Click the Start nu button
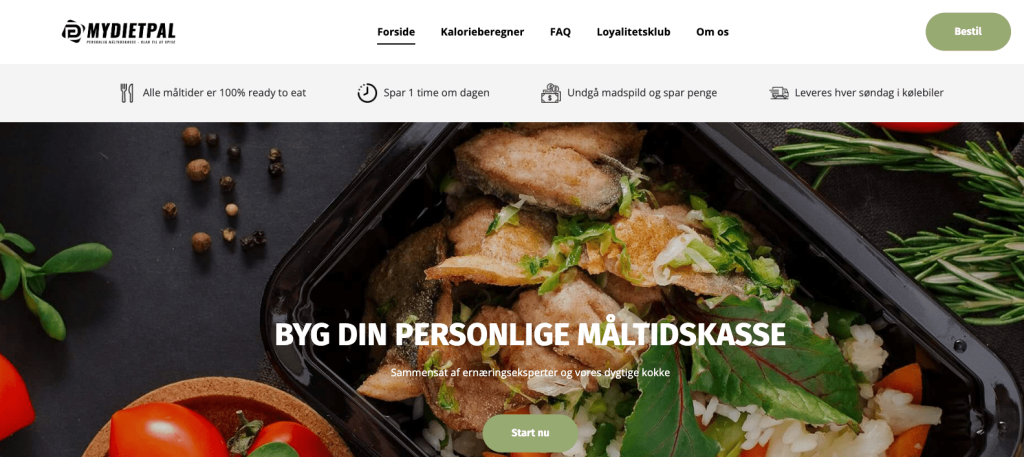1024x457 pixels. pos(530,433)
